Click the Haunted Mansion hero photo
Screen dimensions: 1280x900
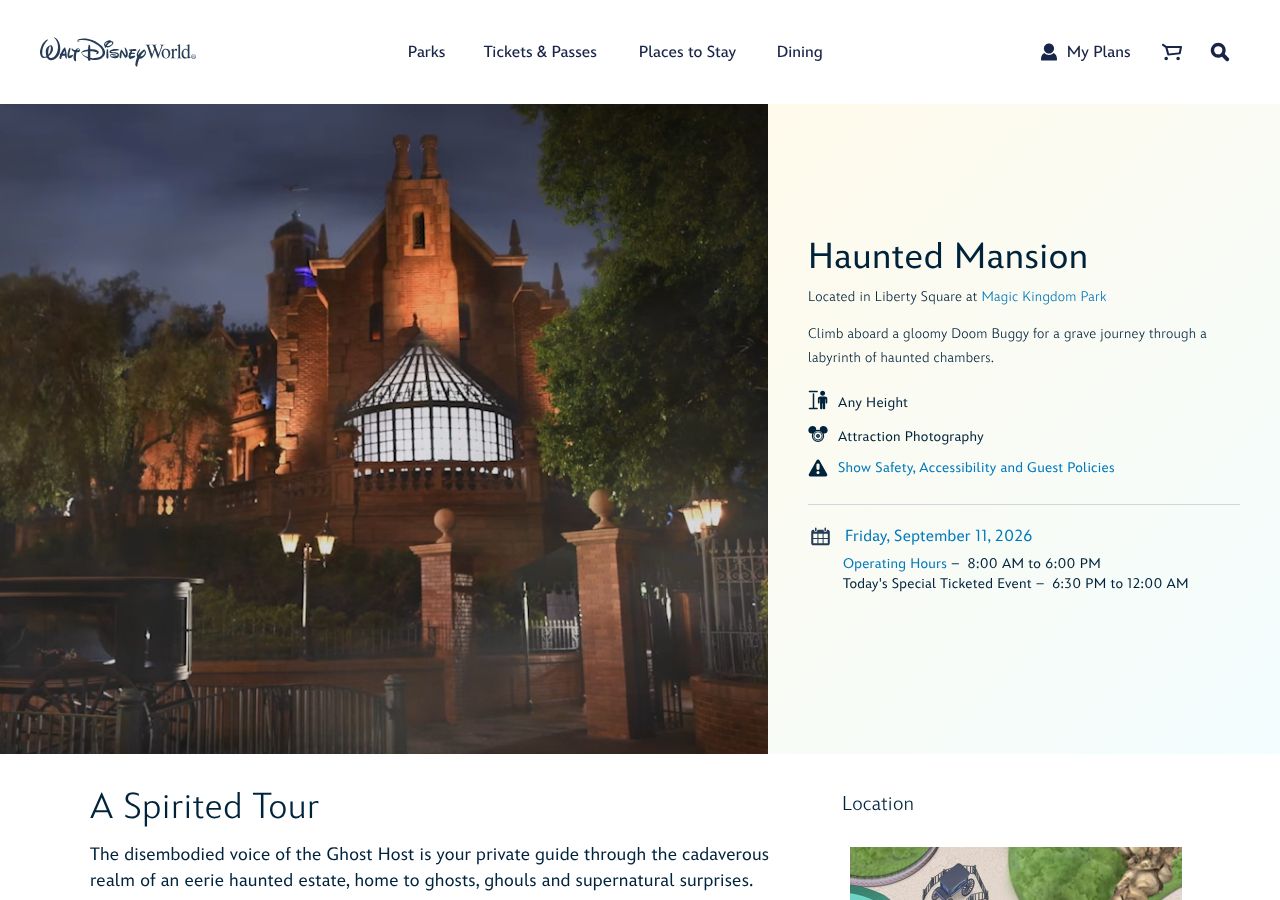(384, 429)
